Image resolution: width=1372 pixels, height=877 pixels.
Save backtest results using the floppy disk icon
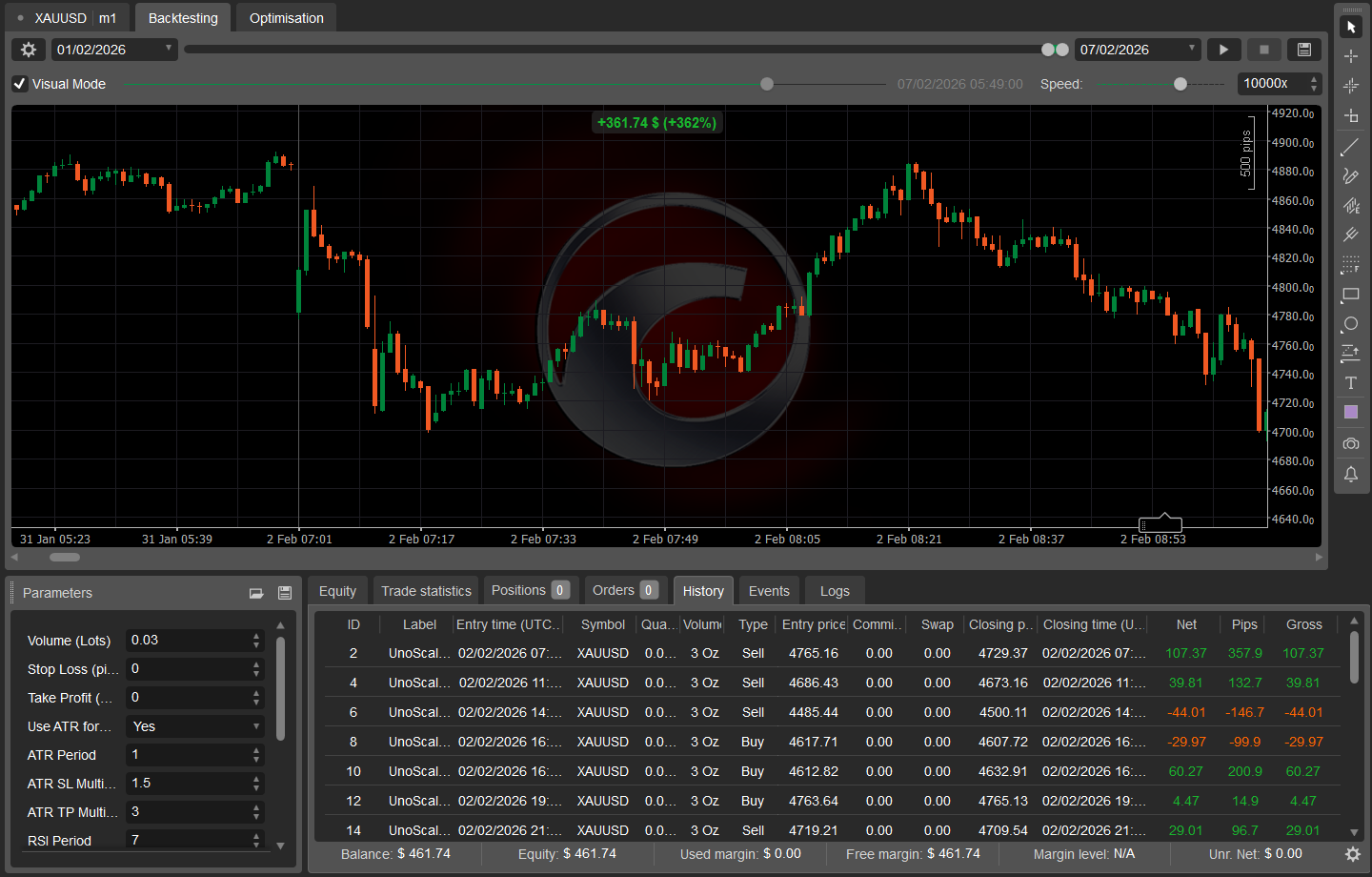click(1303, 50)
